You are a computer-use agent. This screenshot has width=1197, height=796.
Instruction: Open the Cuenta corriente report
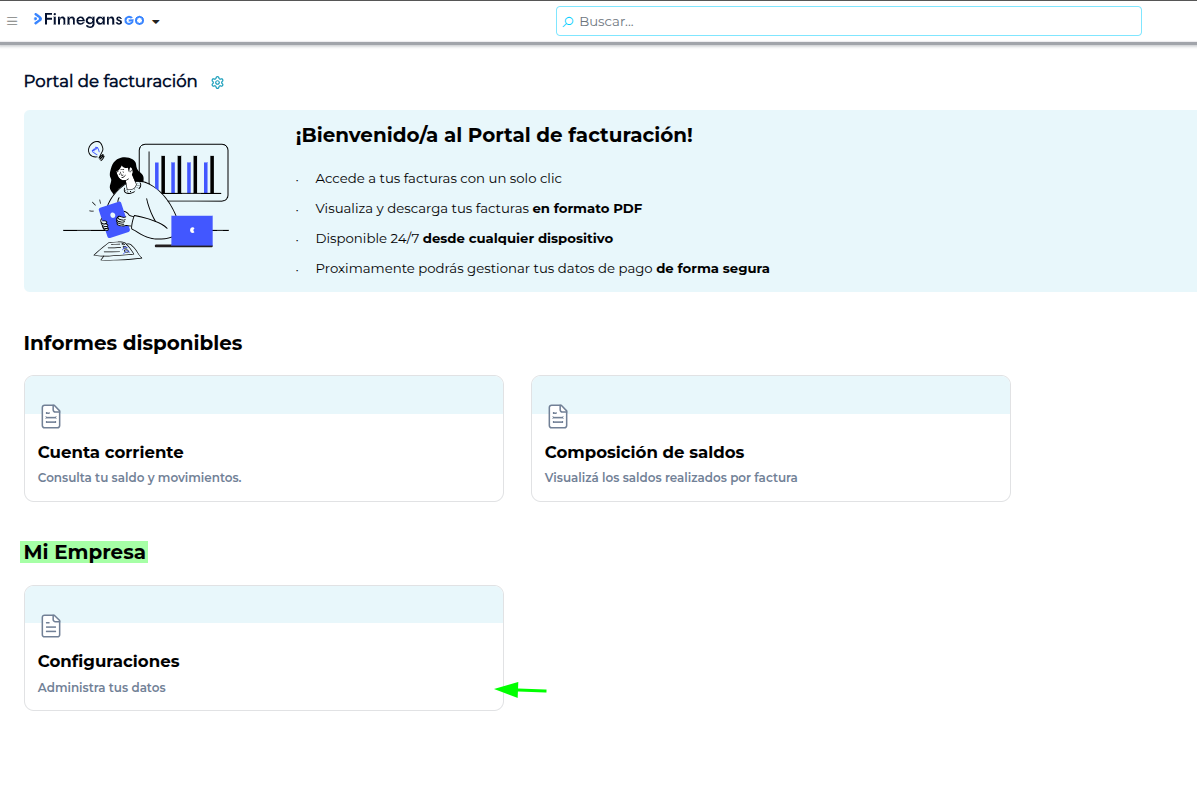(111, 452)
